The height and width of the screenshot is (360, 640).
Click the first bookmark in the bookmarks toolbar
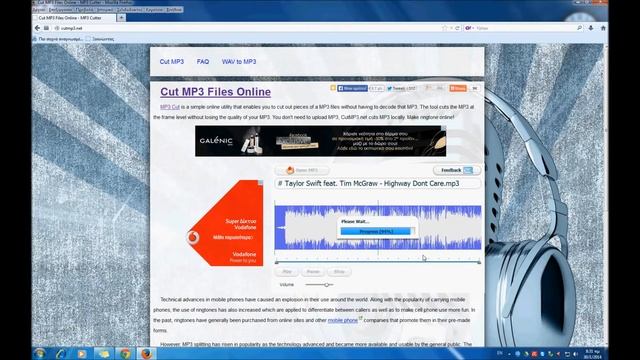tap(58, 39)
